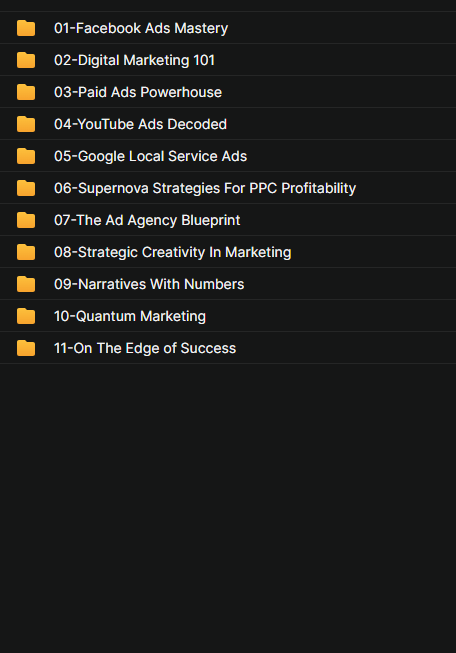Open the 09-Narratives With Numbers title text
This screenshot has width=456, height=653.
click(x=149, y=284)
